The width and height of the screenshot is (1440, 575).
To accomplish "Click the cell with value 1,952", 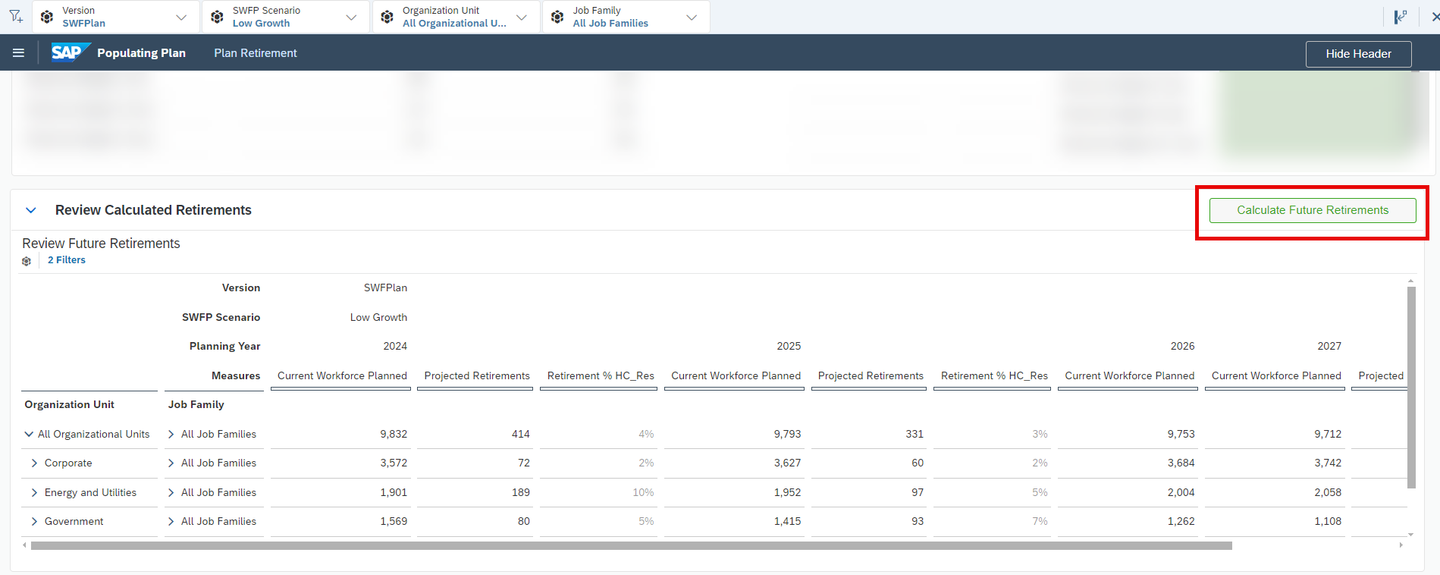I will click(x=733, y=492).
